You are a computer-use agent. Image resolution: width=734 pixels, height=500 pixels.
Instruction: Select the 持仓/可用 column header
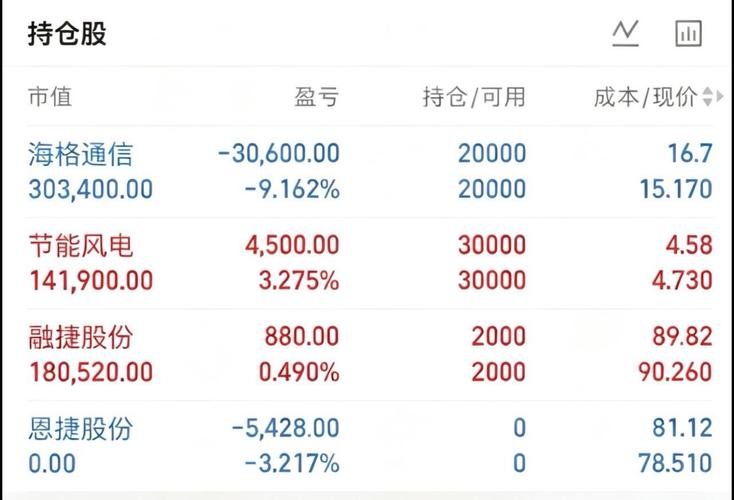click(x=474, y=97)
